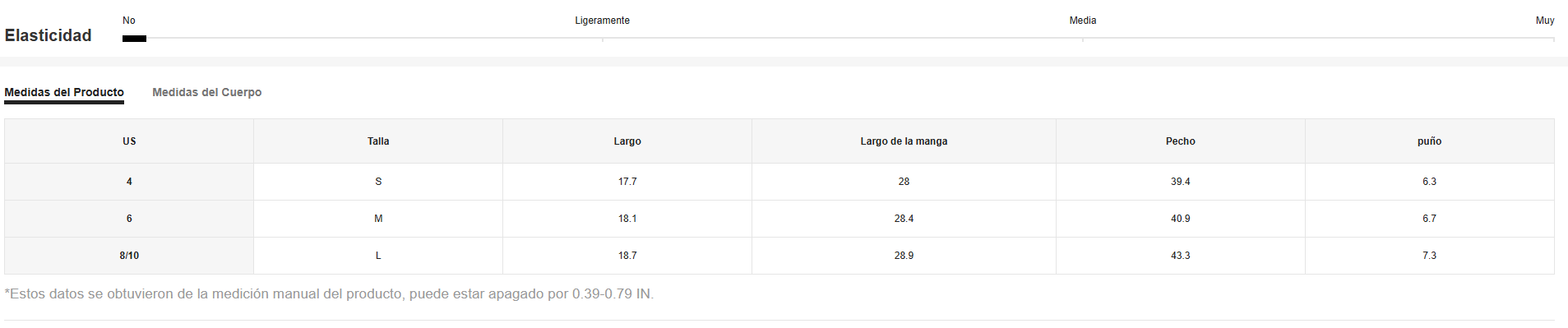This screenshot has width=1568, height=328.
Task: Click the 'US' column header
Action: tap(129, 141)
